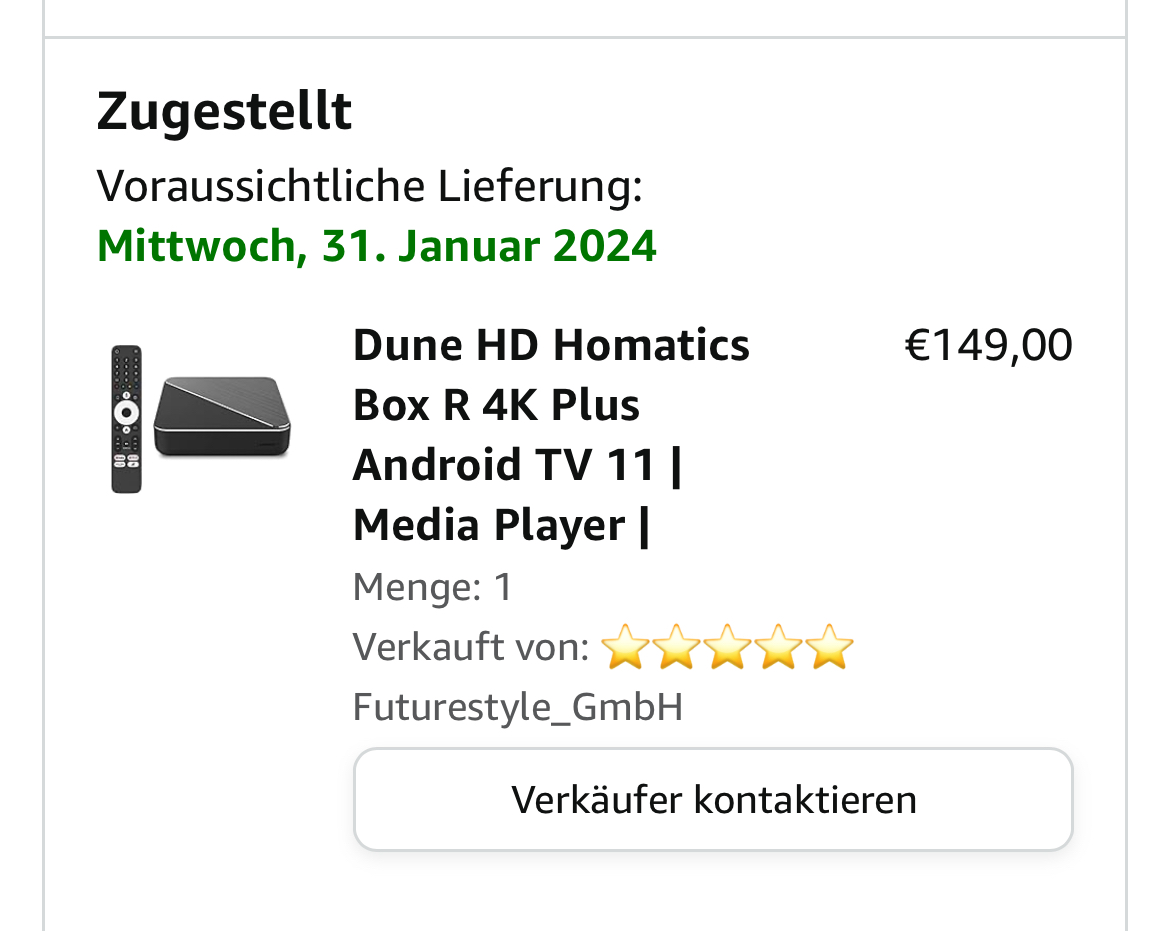The height and width of the screenshot is (931, 1170).
Task: Click the fourth star of the seller rating
Action: pos(778,647)
